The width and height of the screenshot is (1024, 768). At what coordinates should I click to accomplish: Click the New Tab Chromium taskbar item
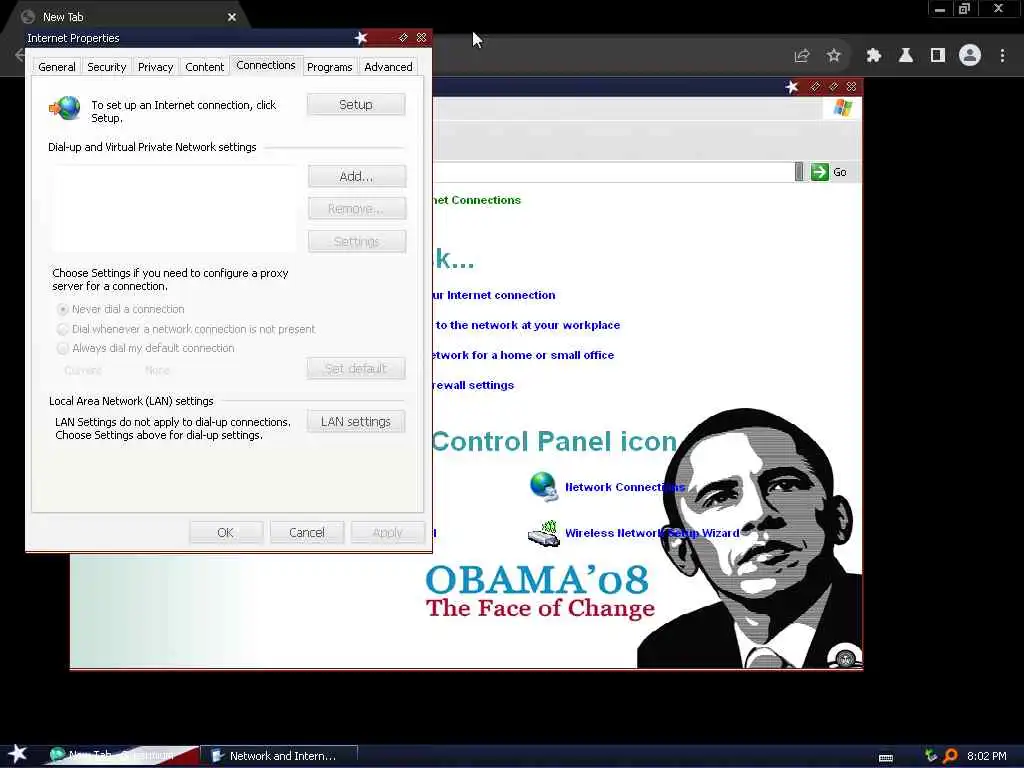coord(121,756)
